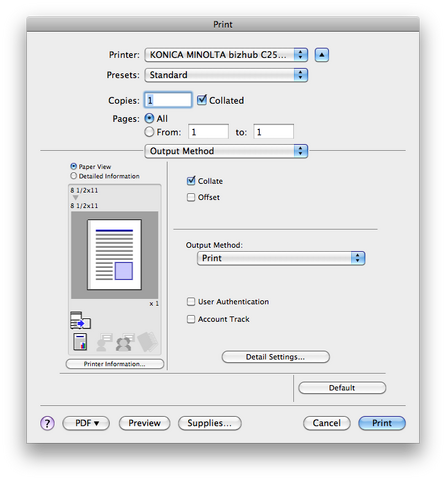Open the Printer dropdown list

point(226,55)
